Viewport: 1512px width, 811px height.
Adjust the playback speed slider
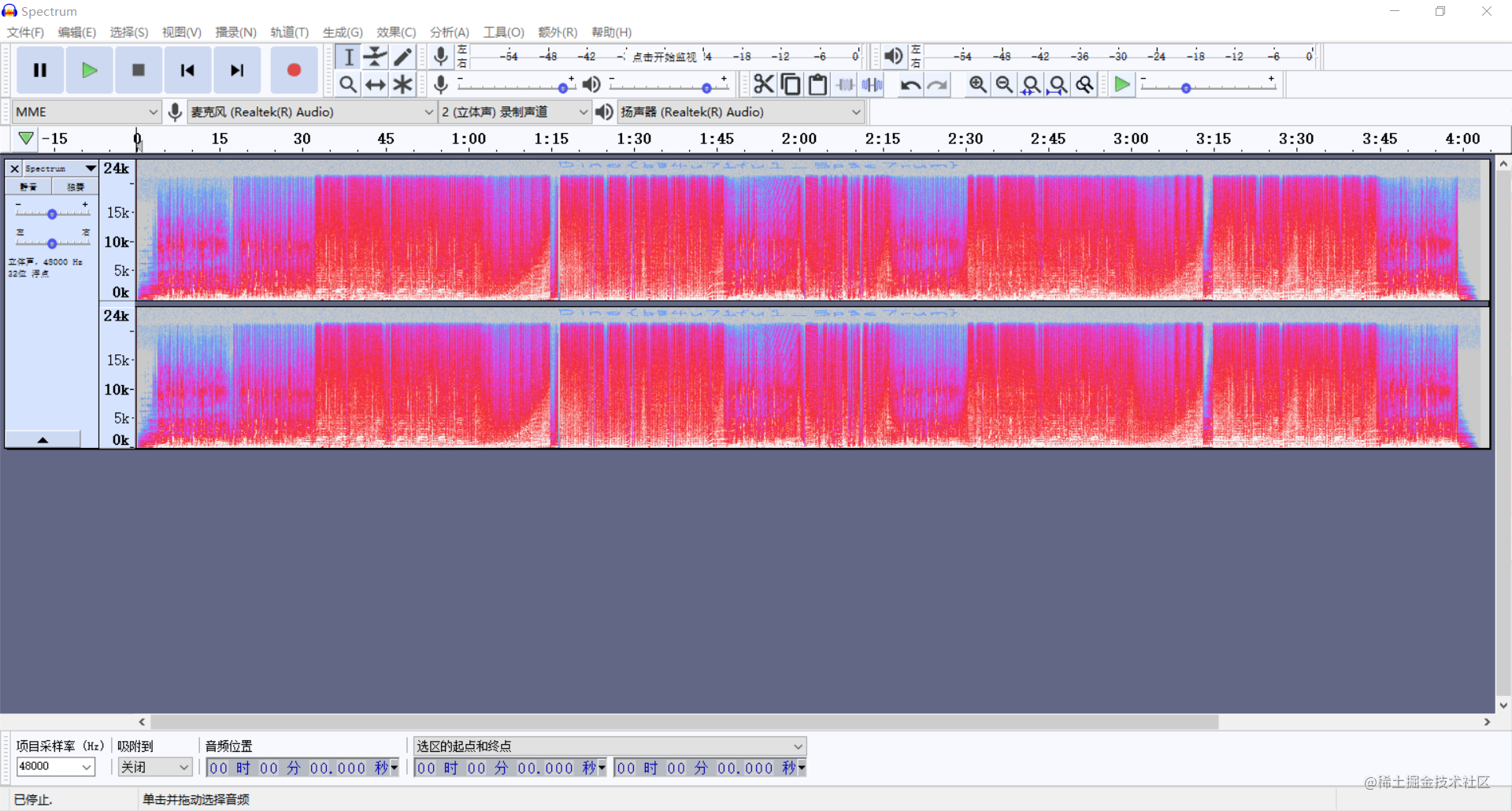point(1208,85)
